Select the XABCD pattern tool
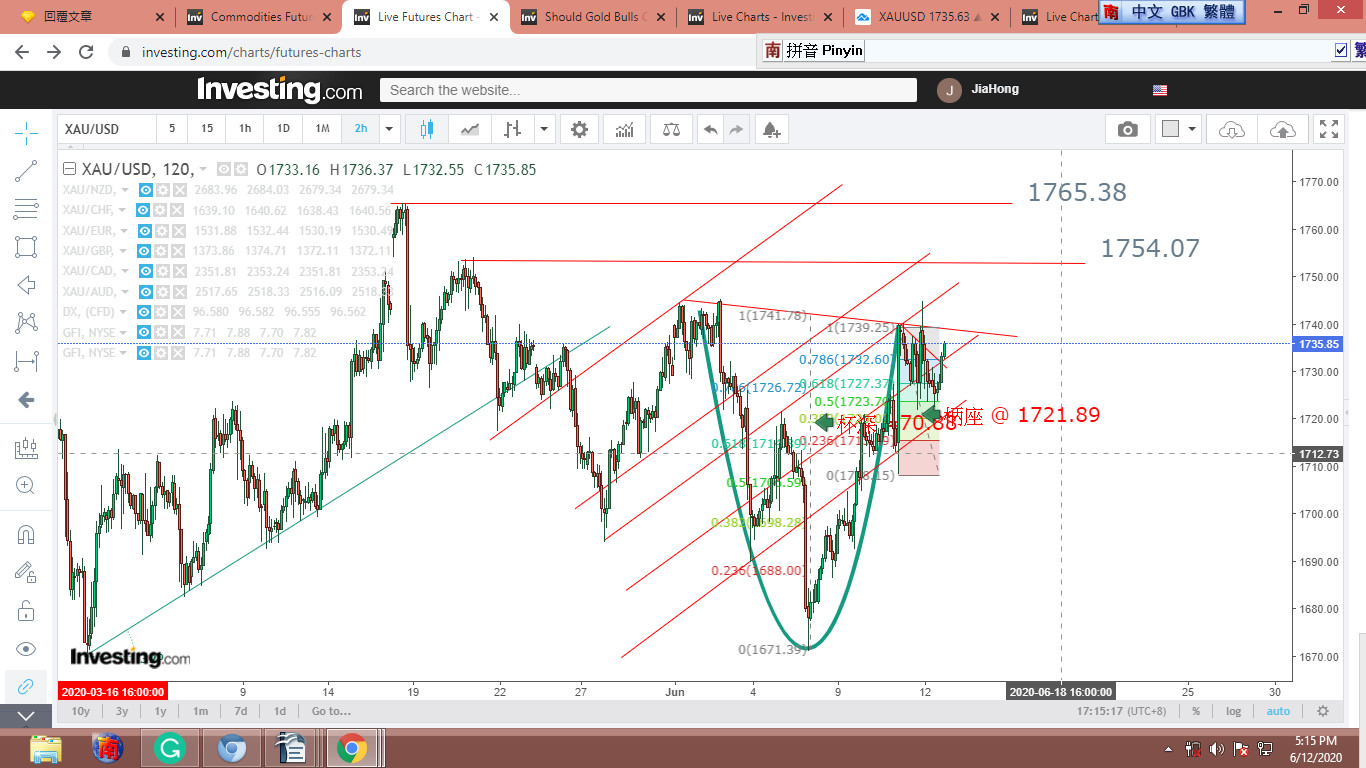 26,323
